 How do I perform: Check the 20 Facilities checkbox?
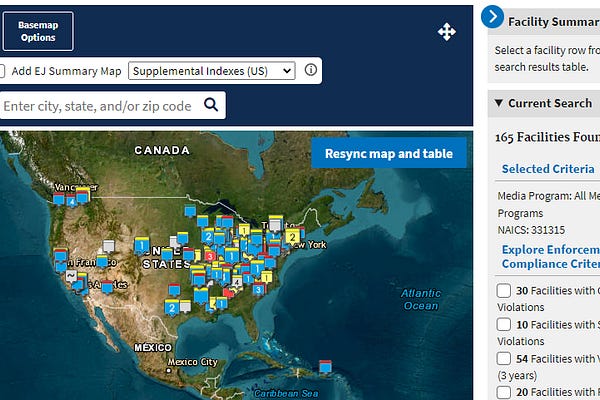504,392
